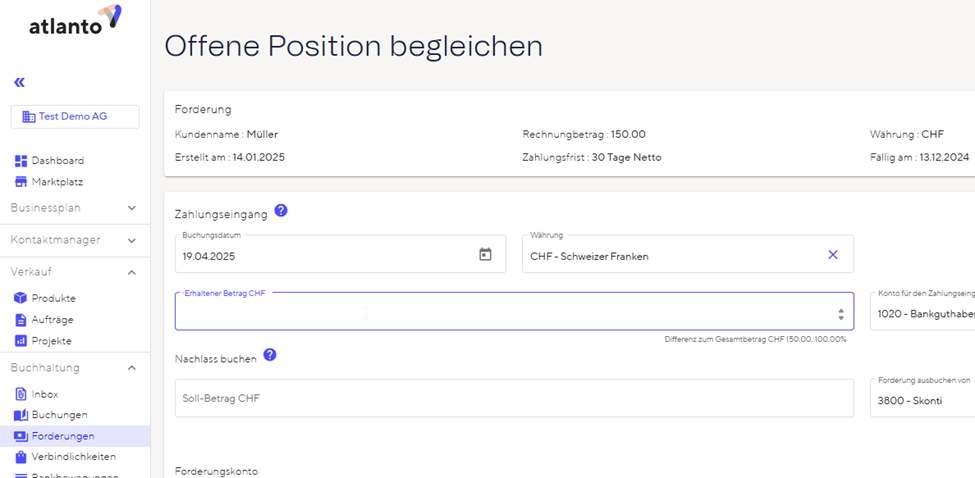Clear the Währung field with X icon
Viewport: 975px width, 478px height.
click(832, 255)
